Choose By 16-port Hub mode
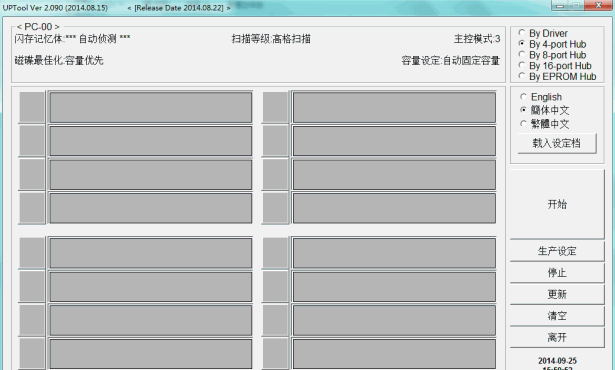Screen dimensions: 615x370 point(555,66)
